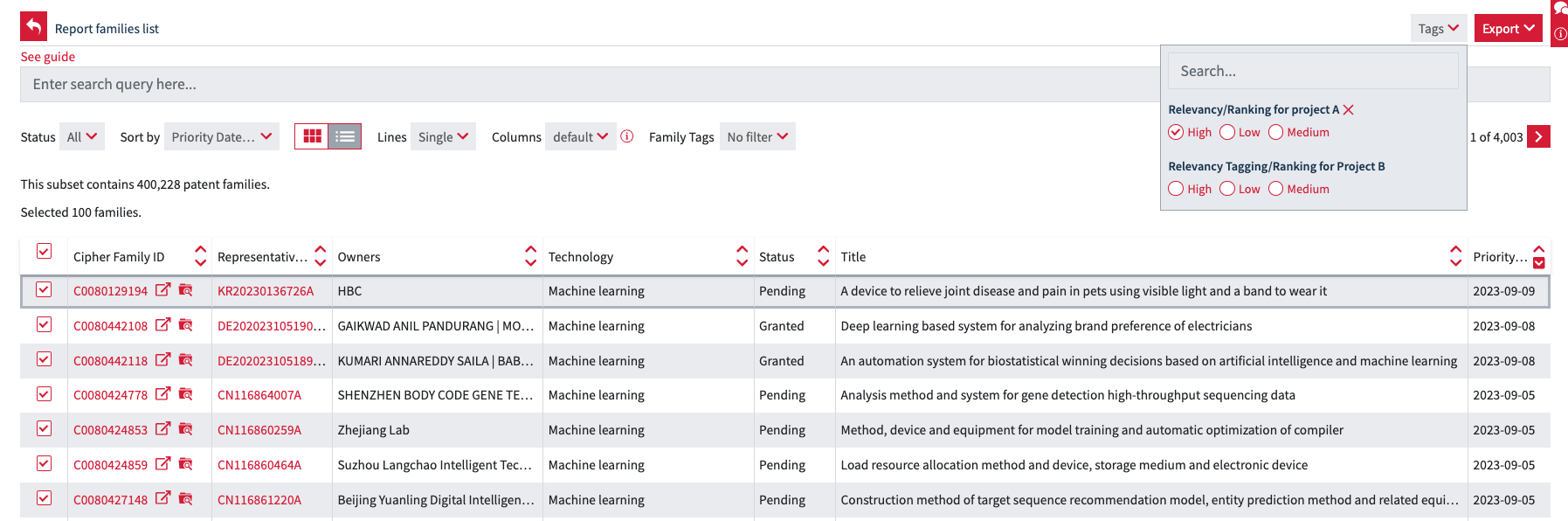
Task: Sort descending by Priority column indicator
Action: pos(1539,263)
